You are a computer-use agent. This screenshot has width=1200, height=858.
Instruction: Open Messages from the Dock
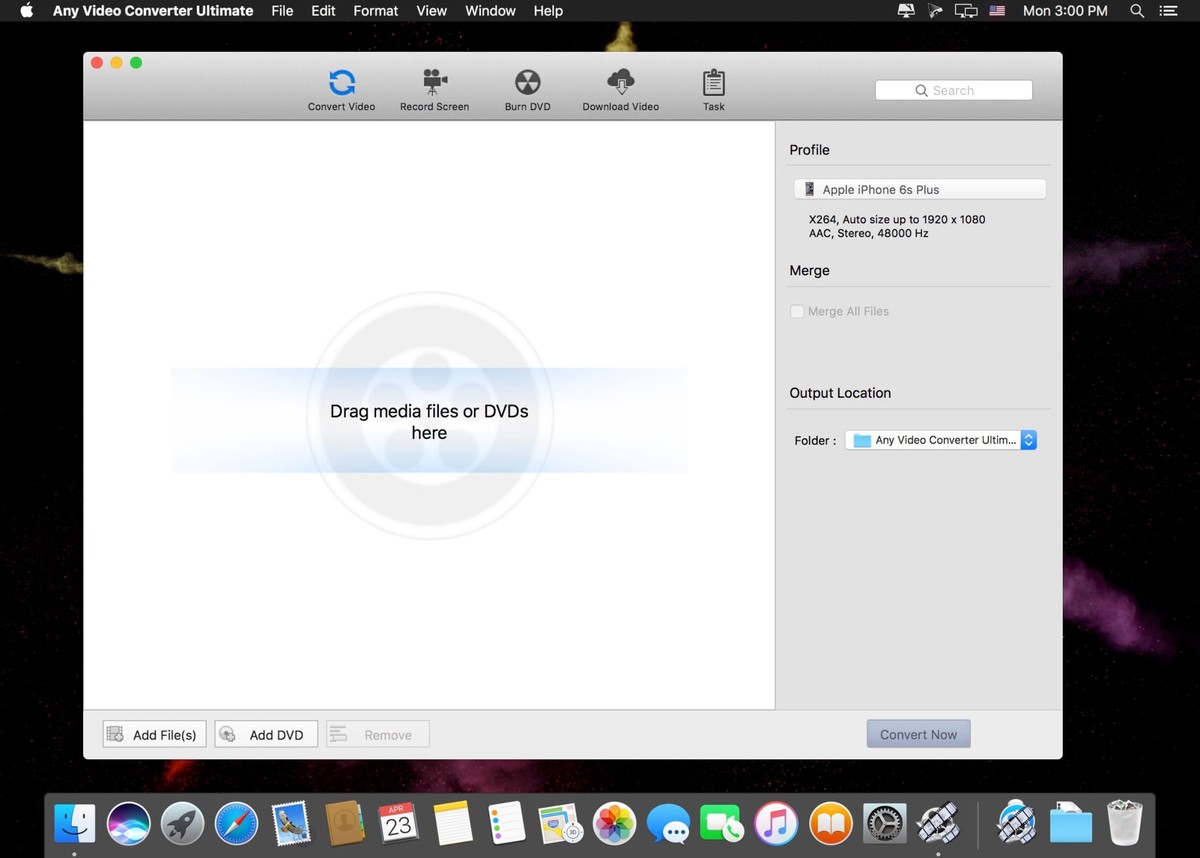(668, 824)
